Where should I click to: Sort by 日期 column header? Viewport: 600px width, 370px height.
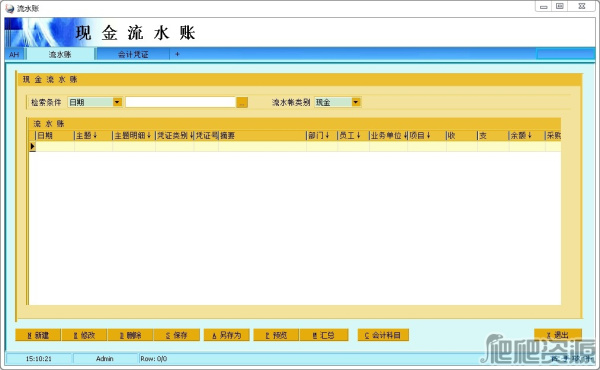click(55, 135)
